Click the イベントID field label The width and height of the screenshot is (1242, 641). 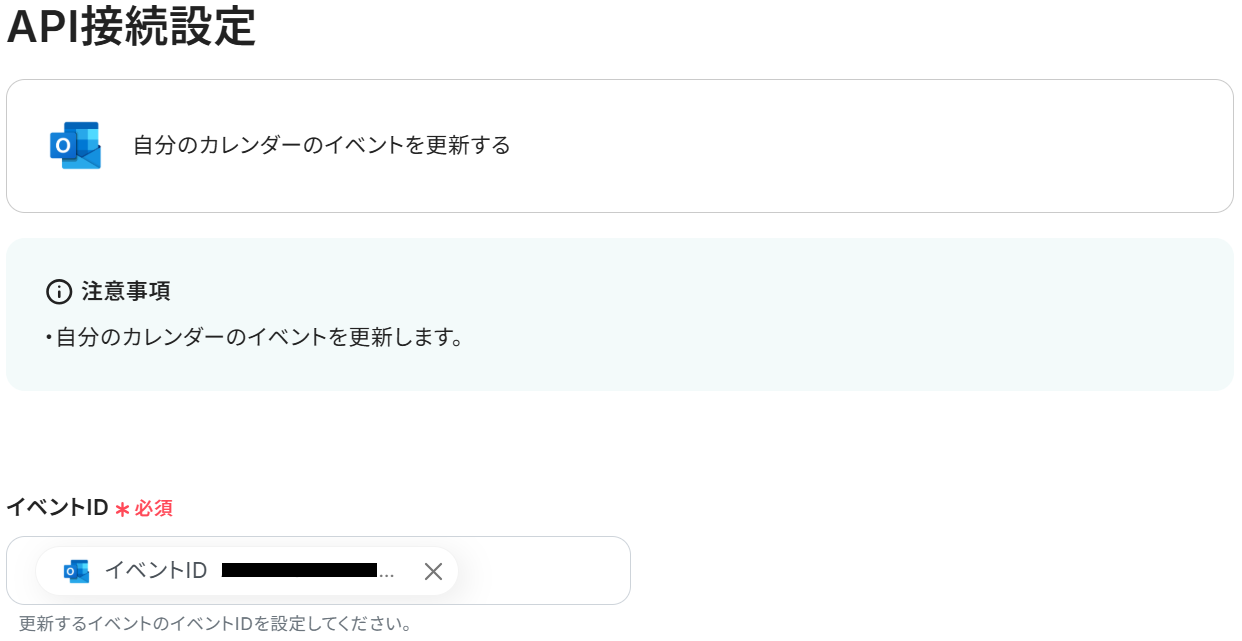point(57,508)
